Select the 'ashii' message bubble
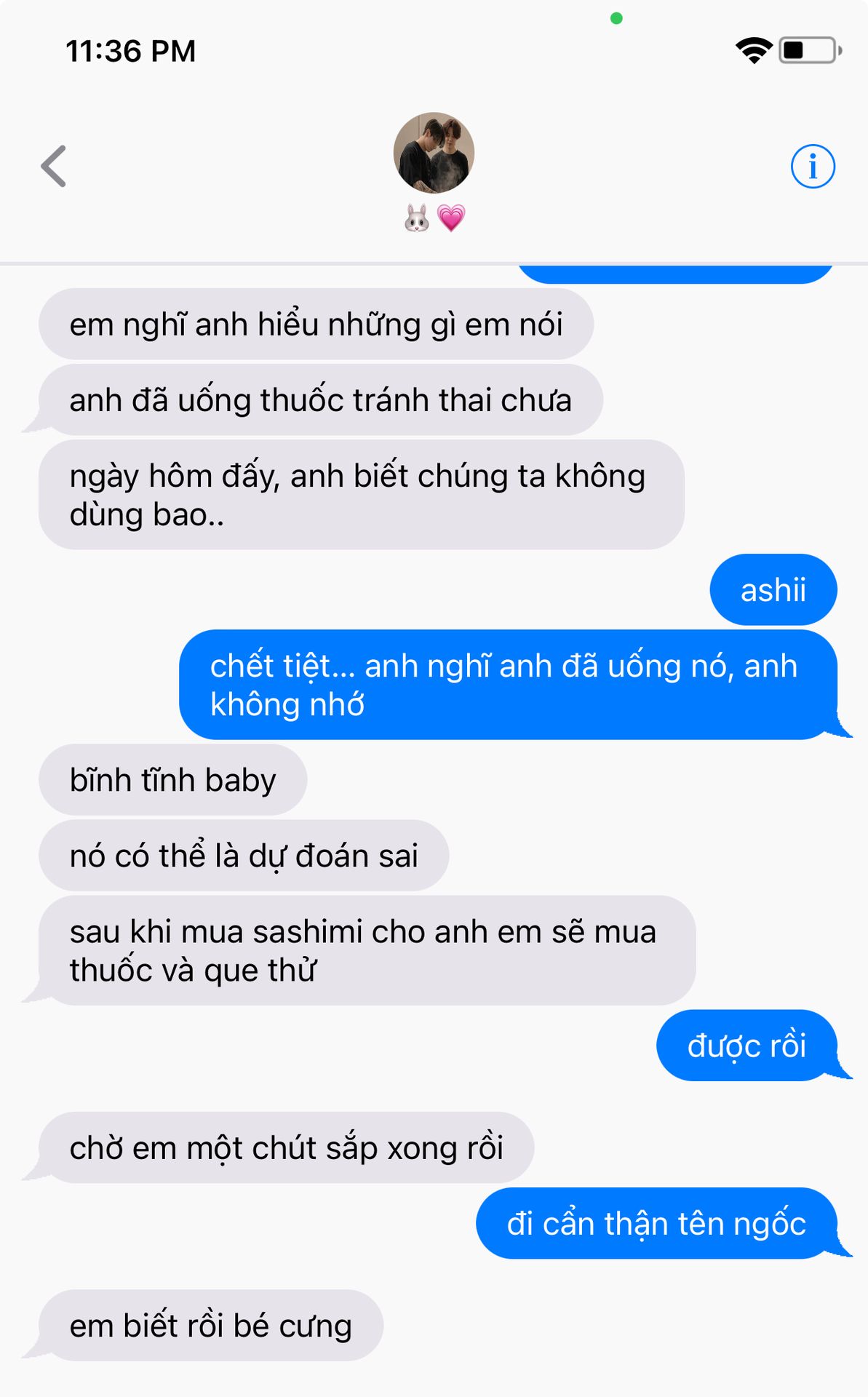This screenshot has width=868, height=1397. point(773,589)
